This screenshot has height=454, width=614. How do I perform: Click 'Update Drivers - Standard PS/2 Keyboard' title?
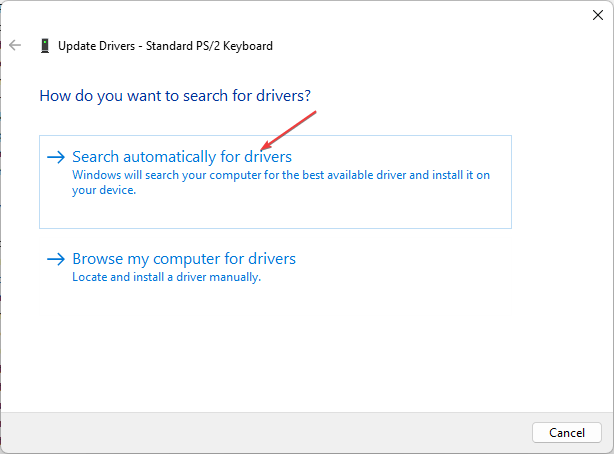[165, 46]
